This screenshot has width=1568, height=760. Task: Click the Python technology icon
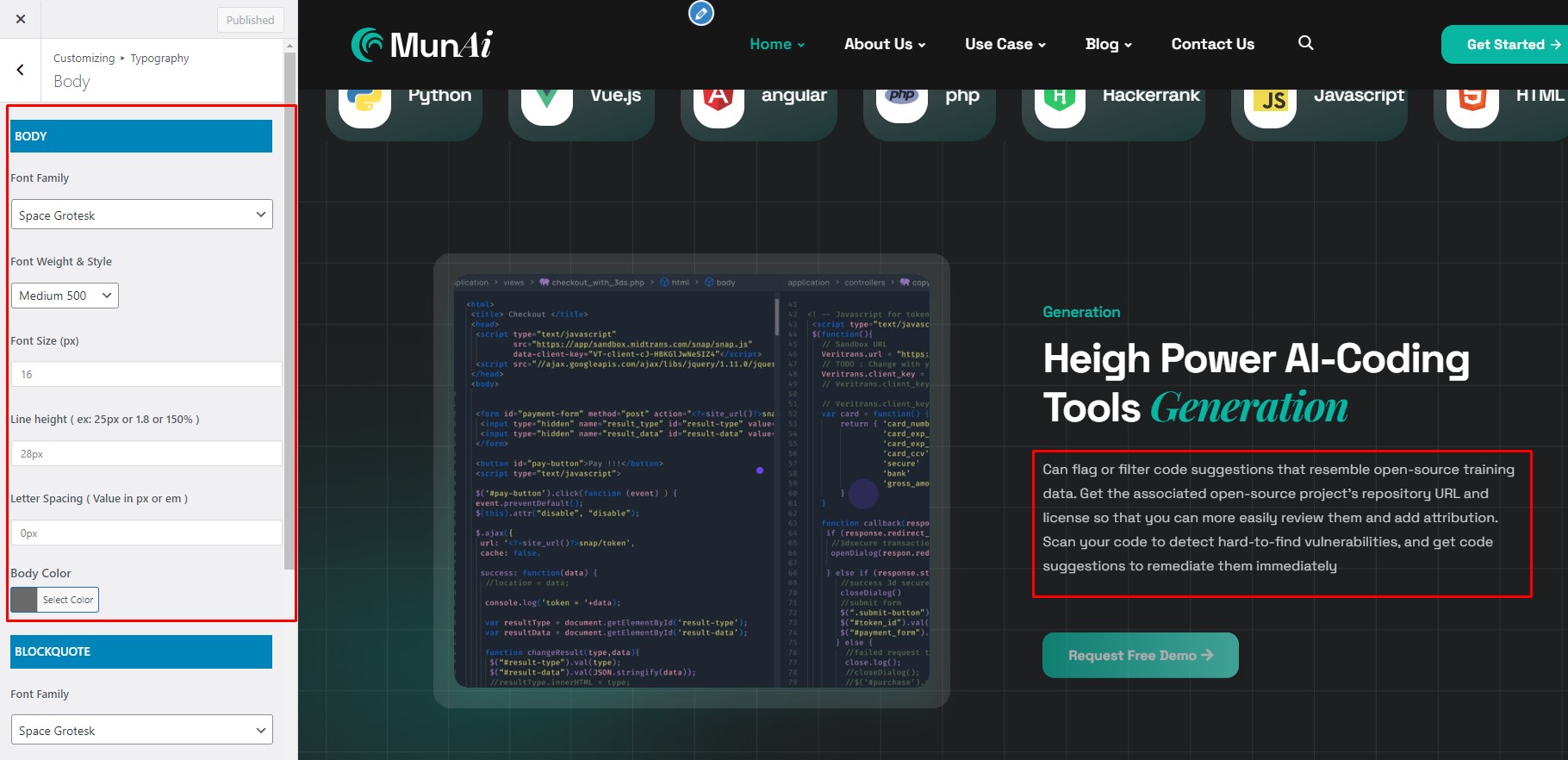tap(365, 103)
